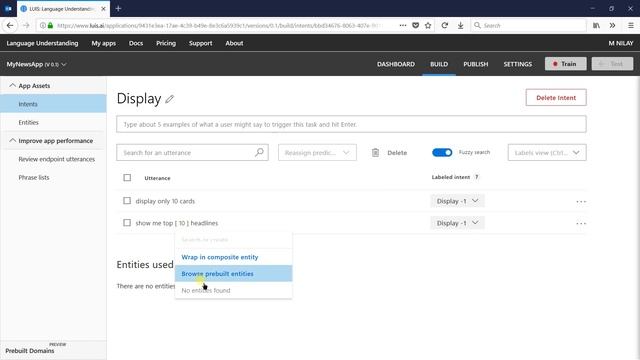Click the Language Understanding home link
Image resolution: width=640 pixels, height=360 pixels.
(42, 43)
